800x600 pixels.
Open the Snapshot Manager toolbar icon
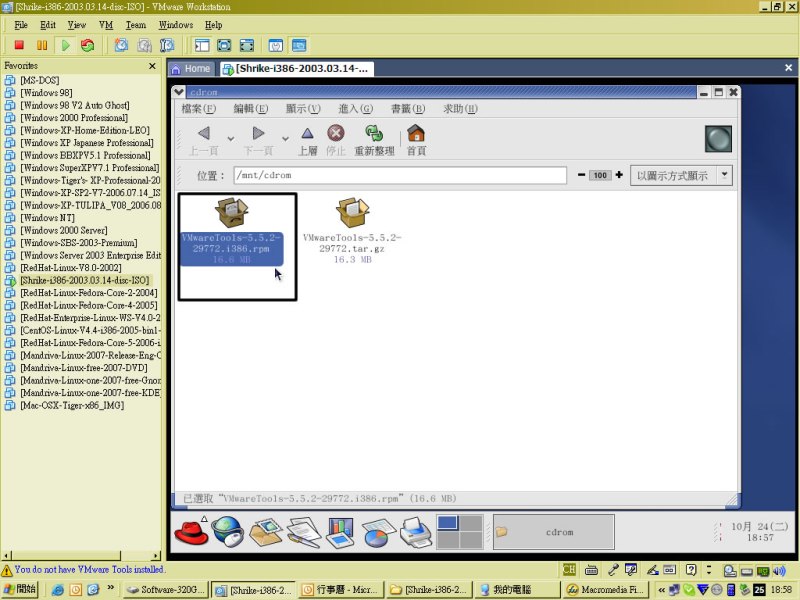[167, 45]
